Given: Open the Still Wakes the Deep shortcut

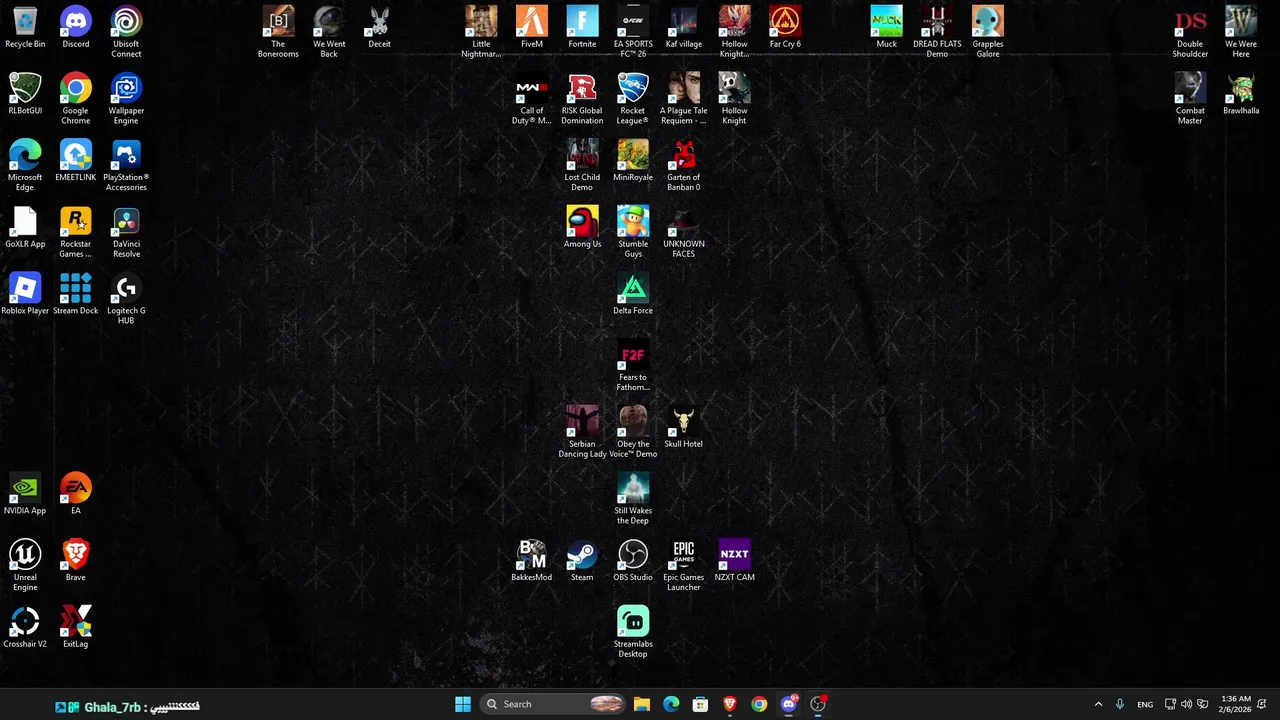Looking at the screenshot, I should [x=633, y=498].
